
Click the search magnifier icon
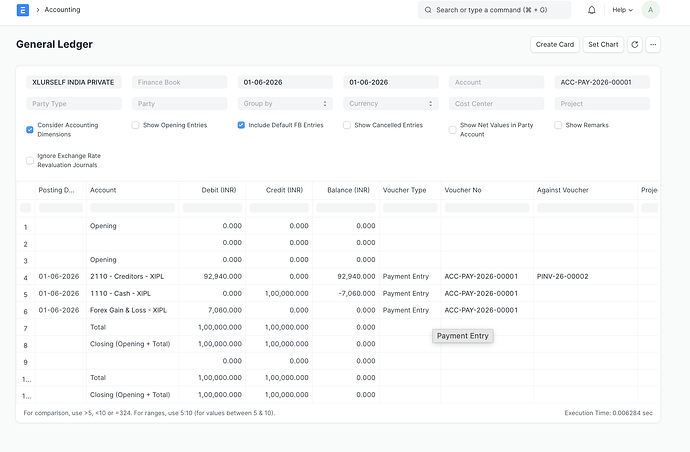coord(428,10)
